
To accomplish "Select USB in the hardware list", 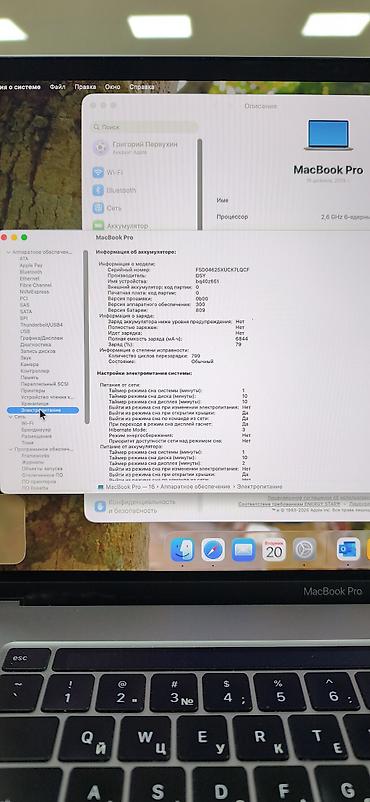I will 25,331.
